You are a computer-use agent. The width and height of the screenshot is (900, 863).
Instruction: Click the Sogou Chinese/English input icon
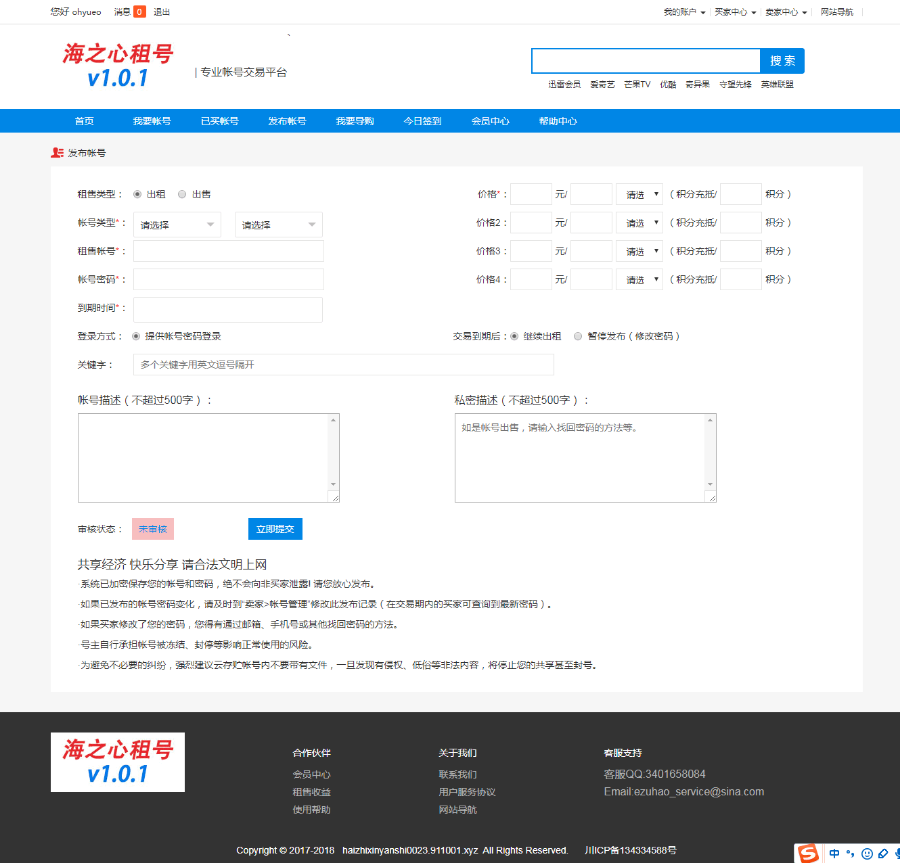coord(833,852)
